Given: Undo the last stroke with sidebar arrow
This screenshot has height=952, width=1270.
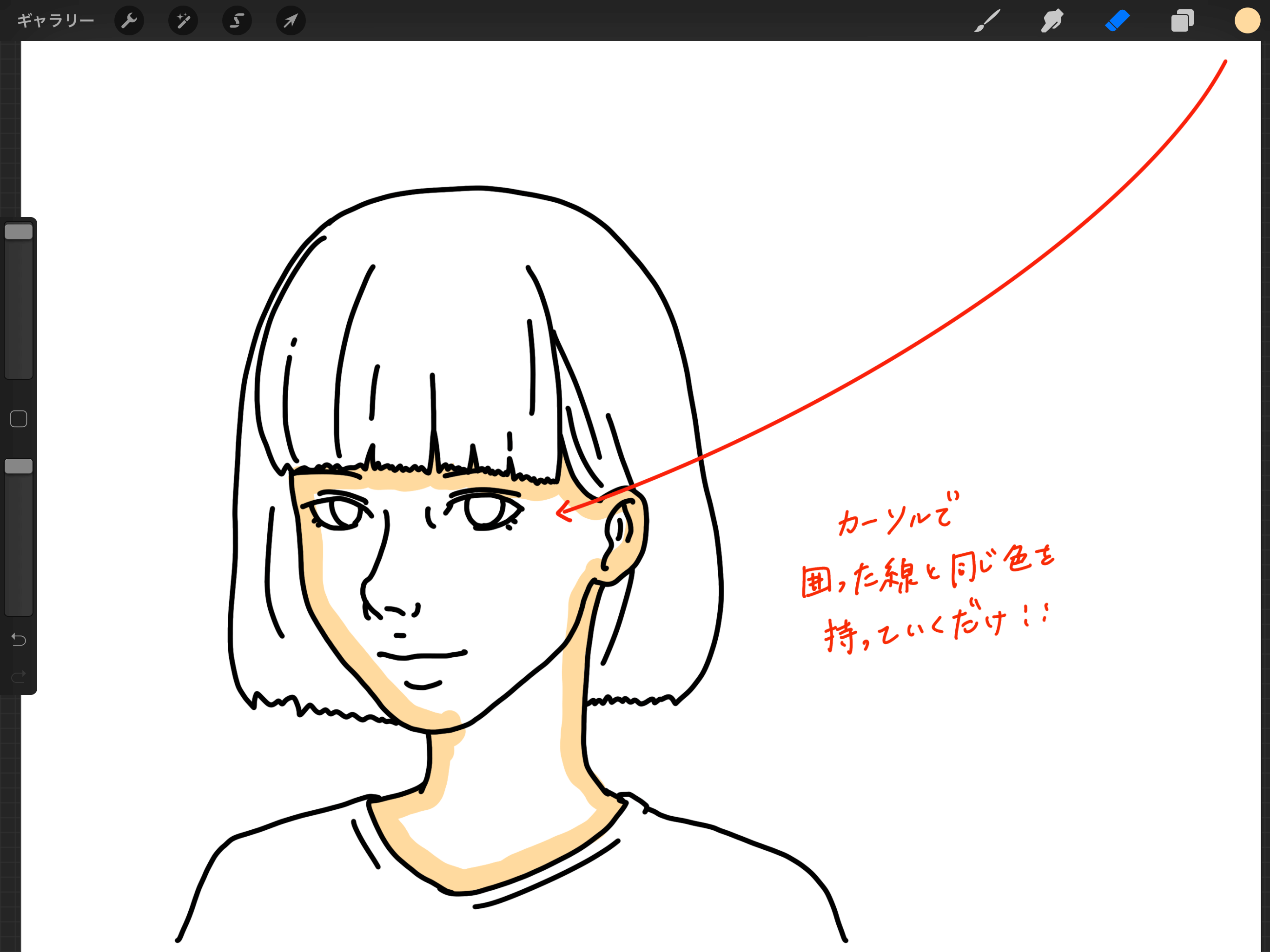Looking at the screenshot, I should tap(19, 639).
